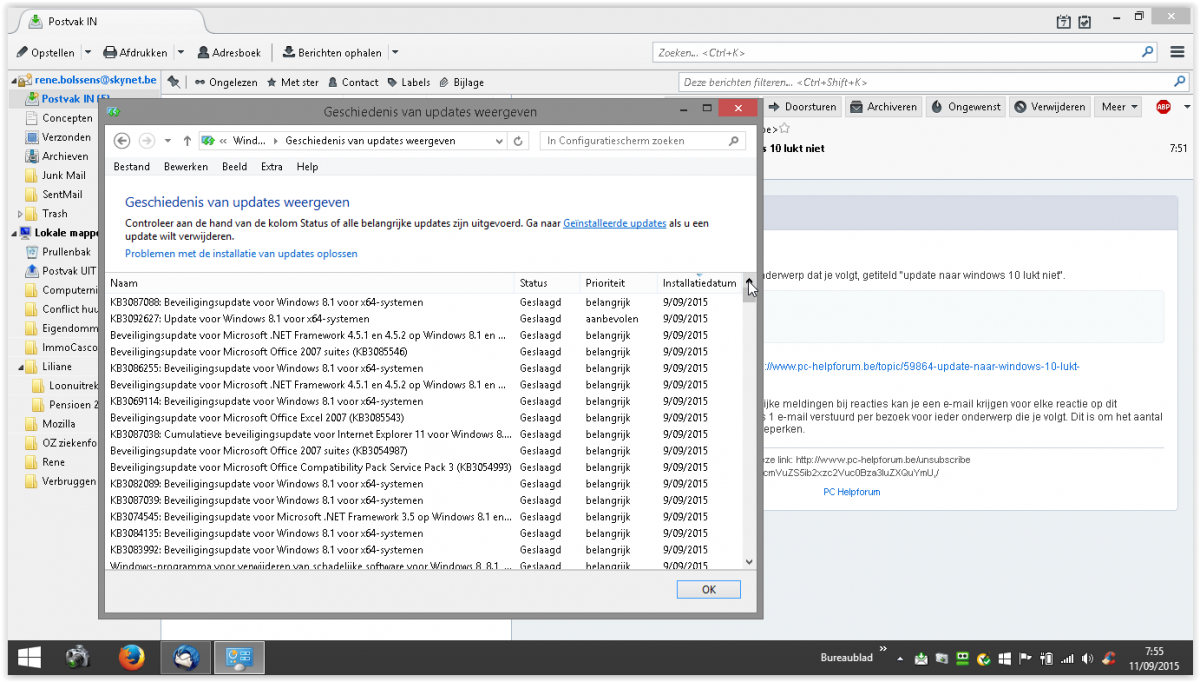Open address bar history dropdown in update window
The image size is (1200, 682).
501,141
